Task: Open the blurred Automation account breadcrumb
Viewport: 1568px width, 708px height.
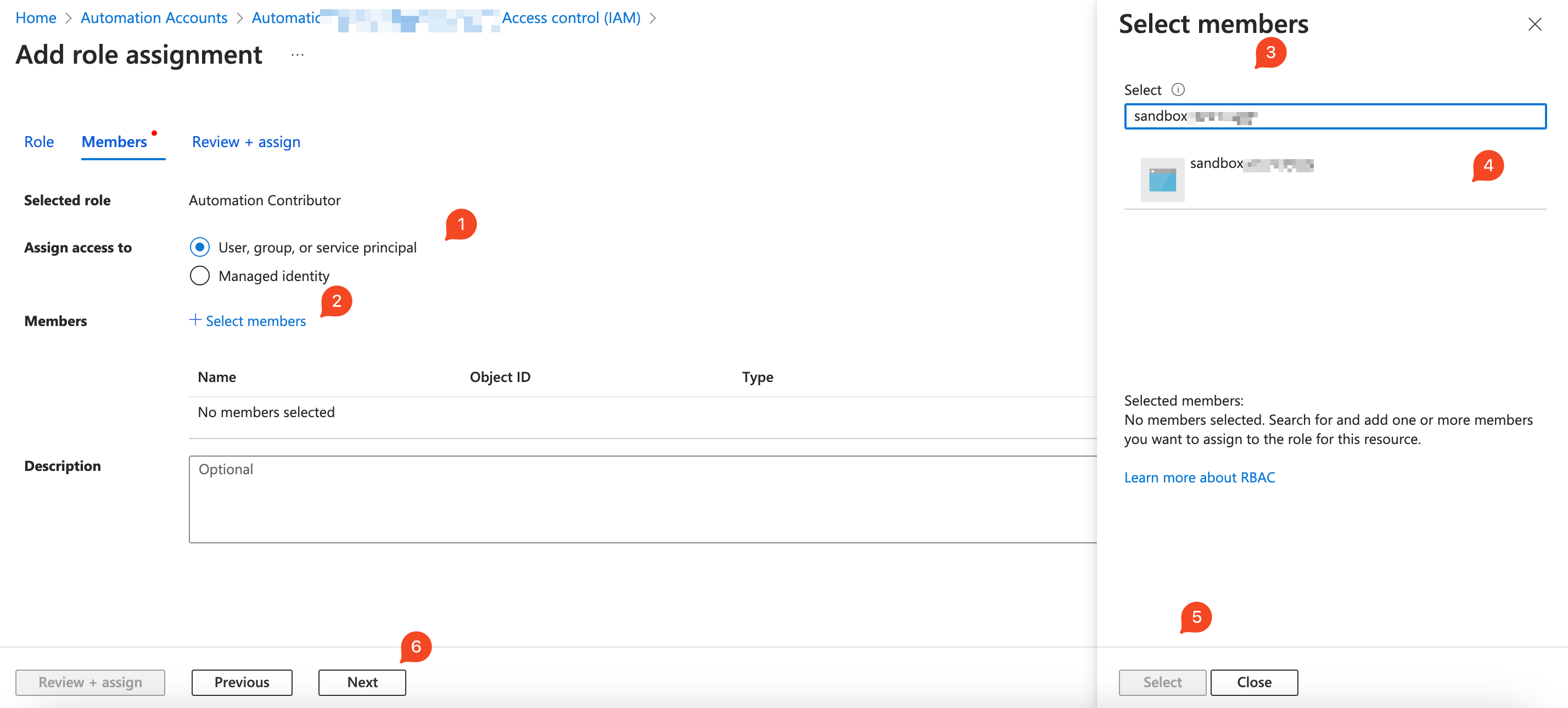Action: [x=376, y=18]
